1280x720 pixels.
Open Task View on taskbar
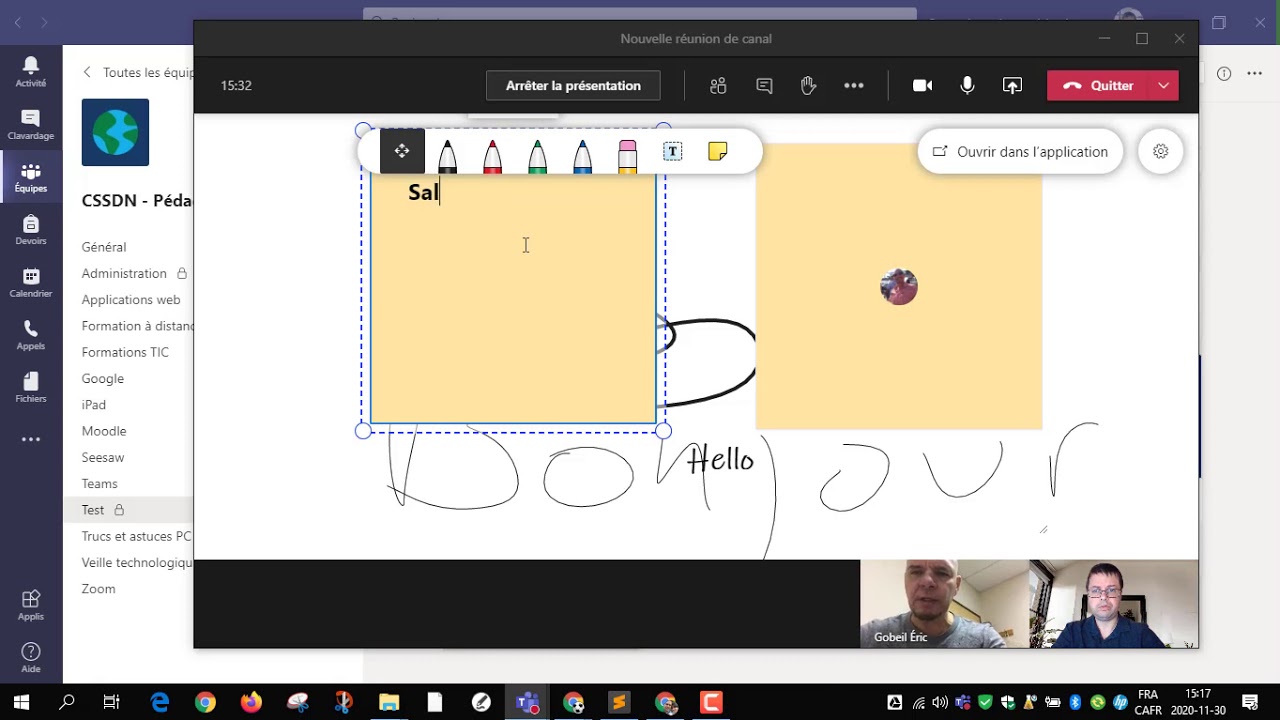coord(112,702)
